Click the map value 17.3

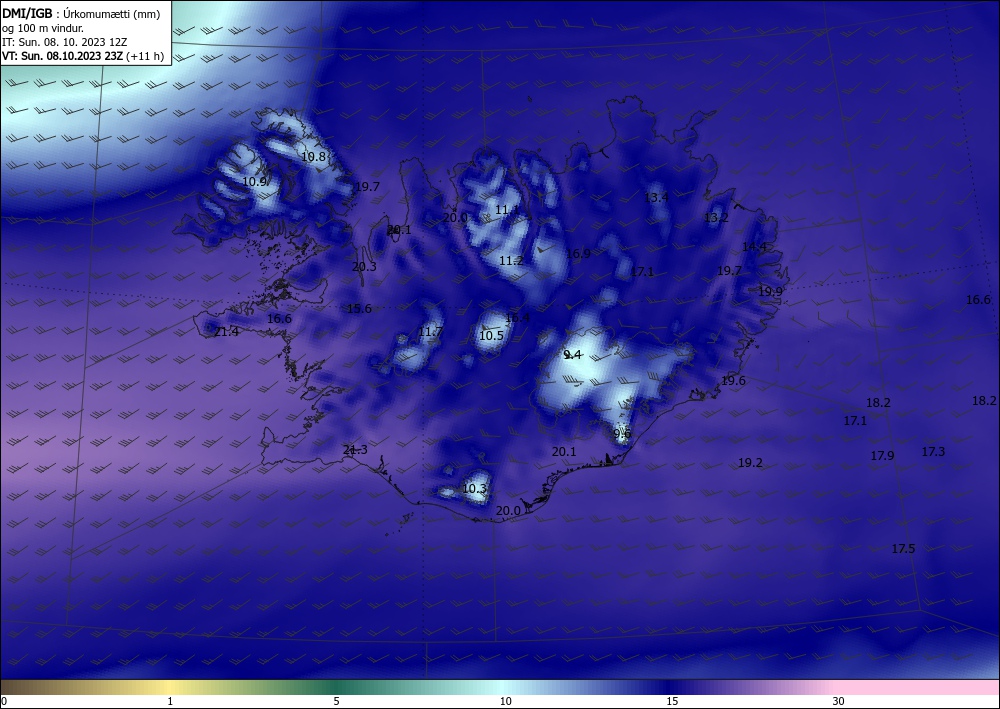click(x=933, y=451)
